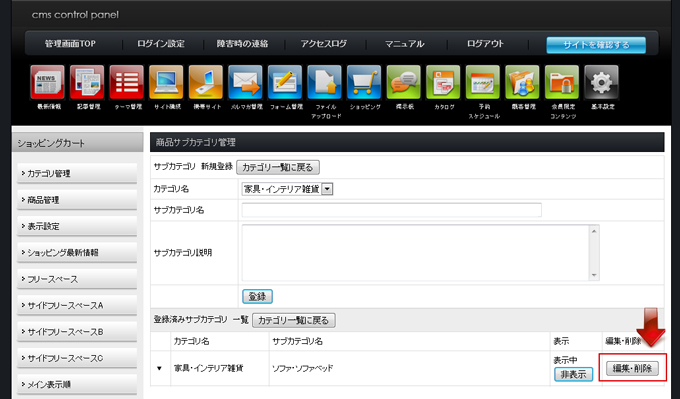Click the 家具・インテリア雑貨 table cell
Viewport: 680px width, 399px height.
pyautogui.click(x=220, y=369)
